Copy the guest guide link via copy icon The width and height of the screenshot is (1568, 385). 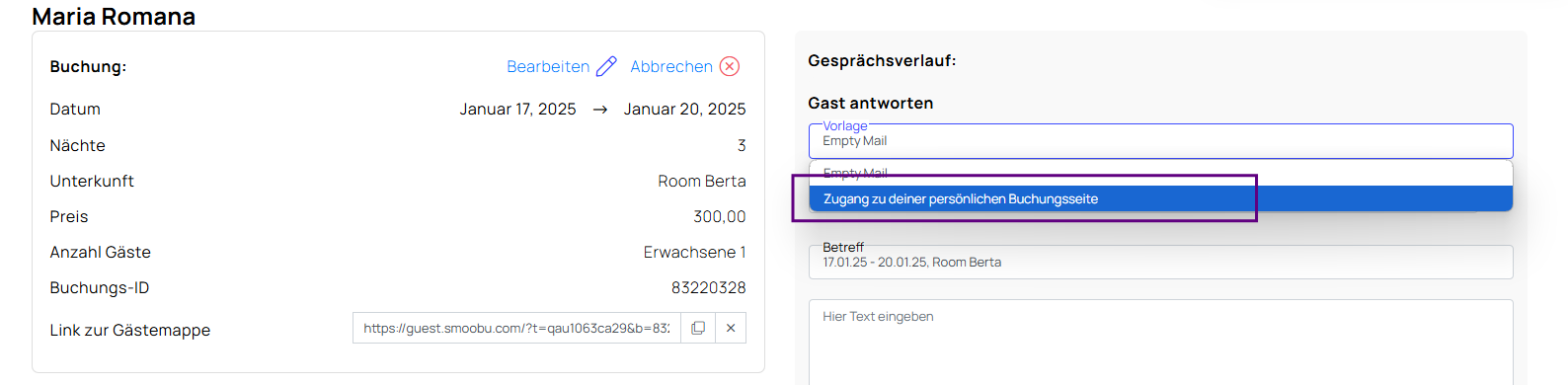[x=698, y=328]
